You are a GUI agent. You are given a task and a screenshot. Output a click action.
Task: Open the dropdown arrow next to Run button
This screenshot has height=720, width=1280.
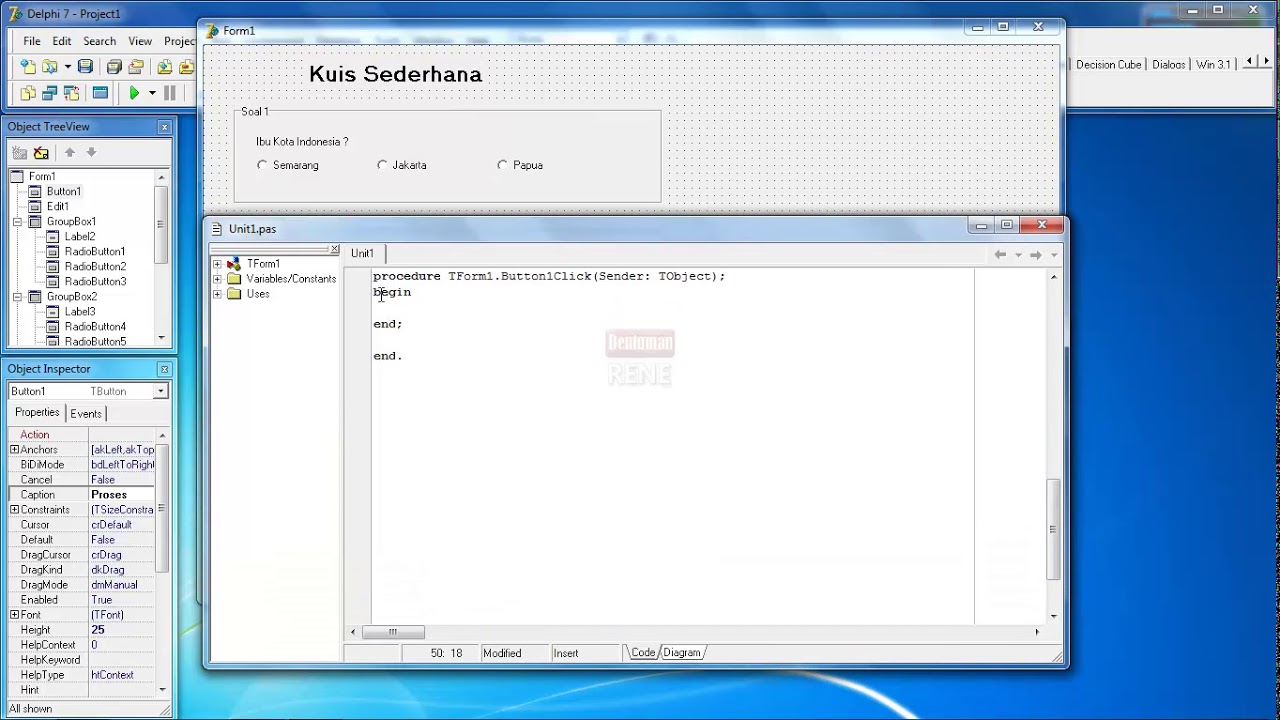pos(152,93)
